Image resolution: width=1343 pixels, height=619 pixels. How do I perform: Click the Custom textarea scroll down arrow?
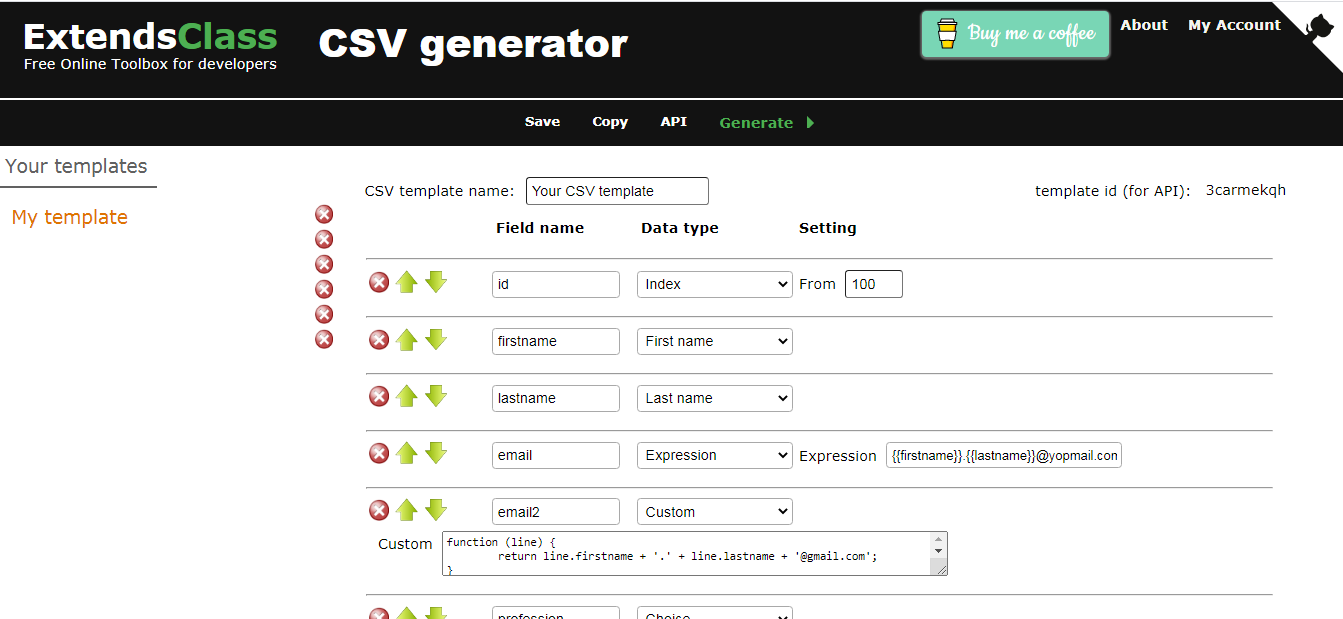pos(938,551)
